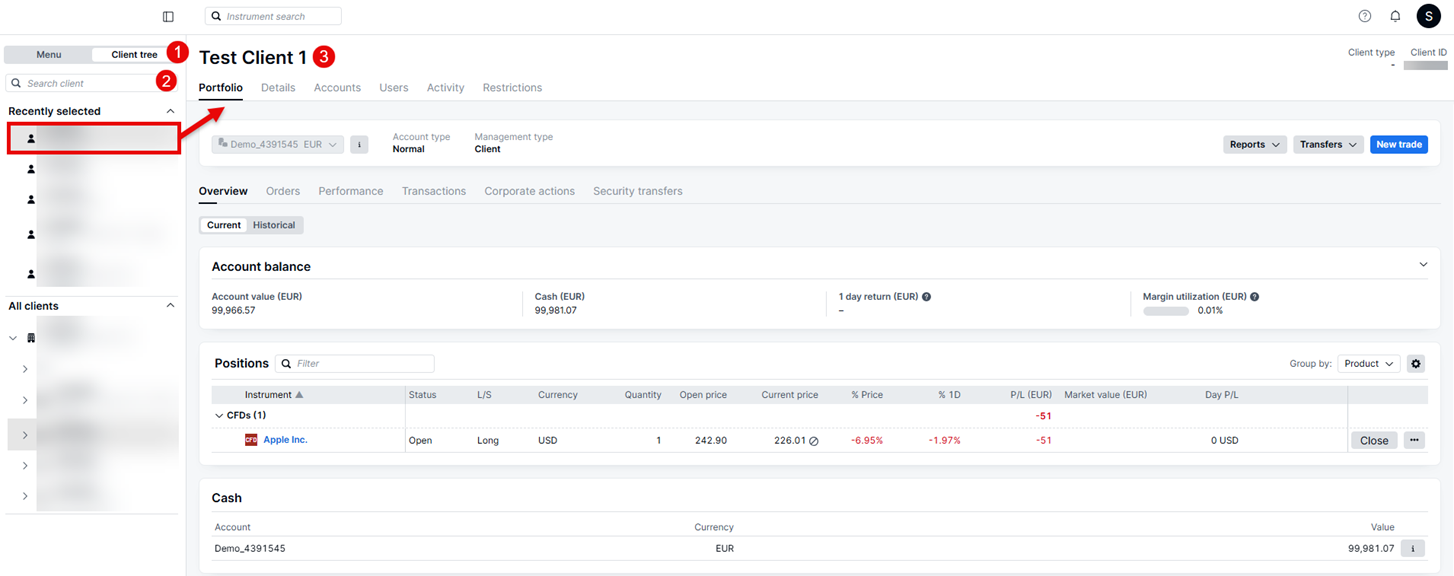Open the profile avatar menu
This screenshot has width=1454, height=576.
pyautogui.click(x=1428, y=15)
